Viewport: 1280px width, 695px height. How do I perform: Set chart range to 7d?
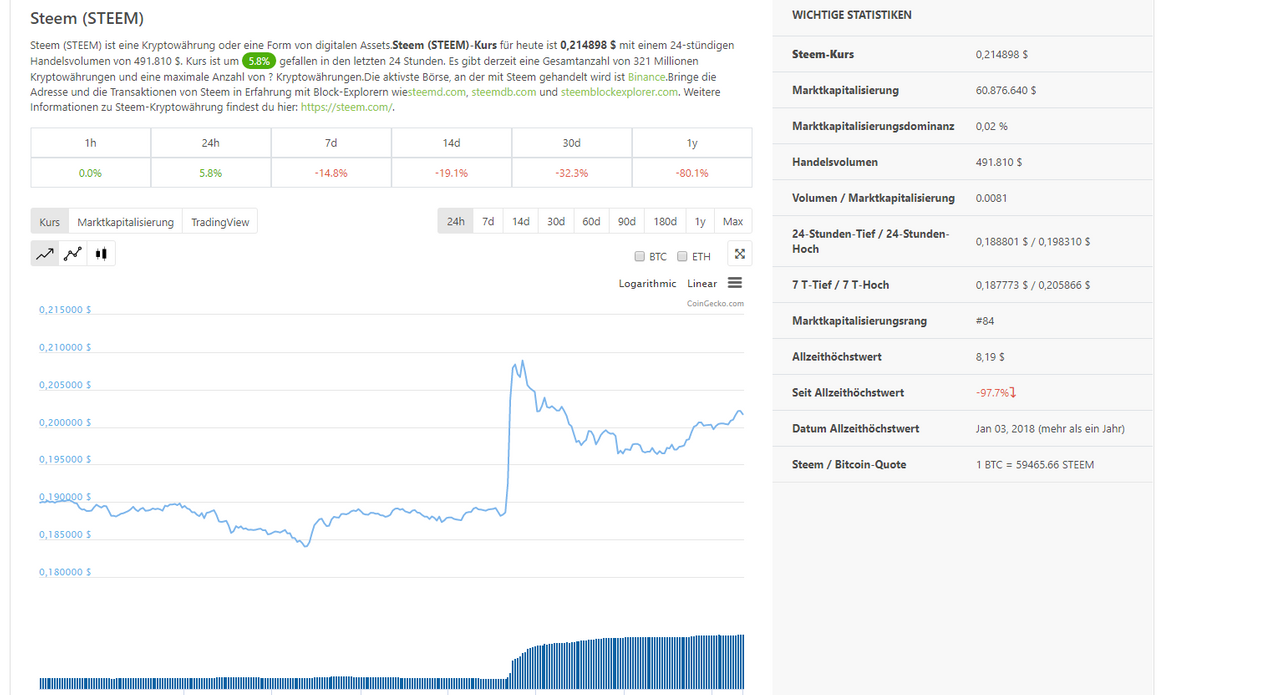pos(488,222)
